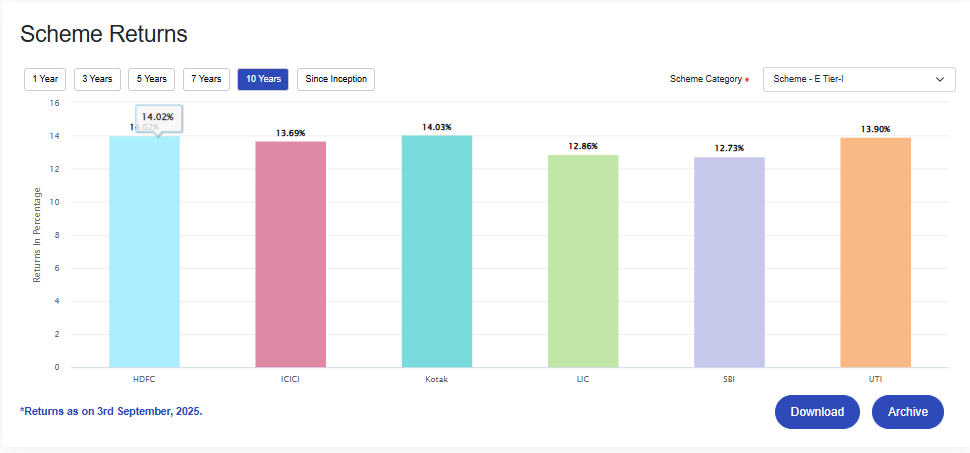Switch to the 7 Years tab

[x=207, y=79]
